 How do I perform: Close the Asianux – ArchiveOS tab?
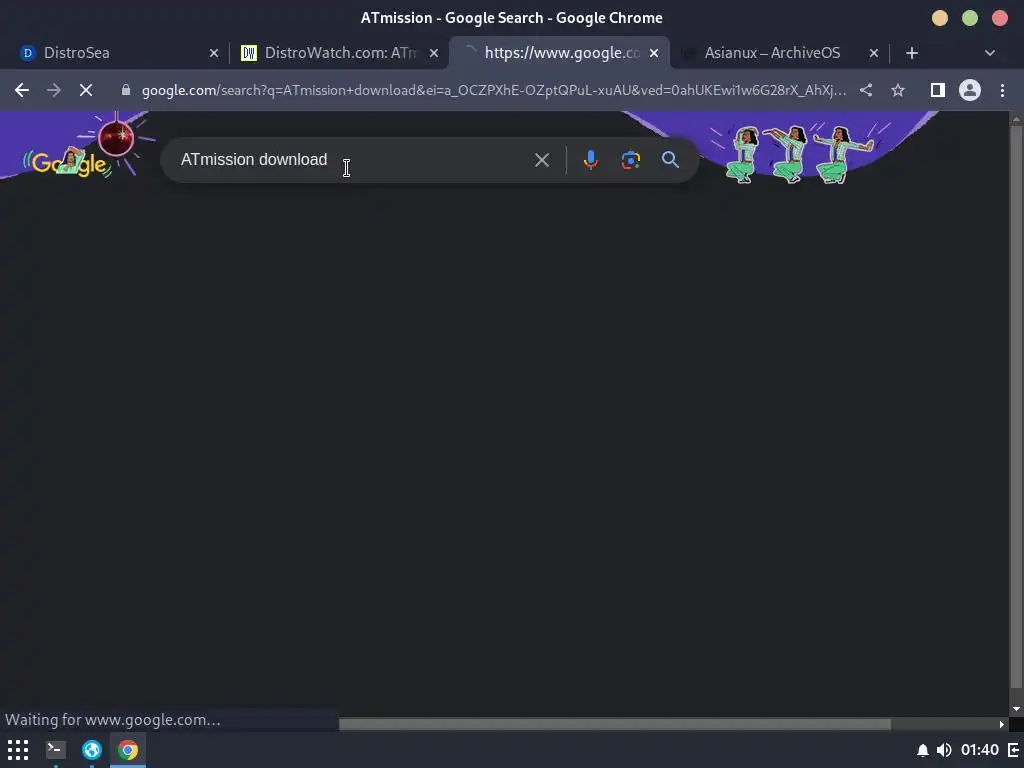pos(874,53)
